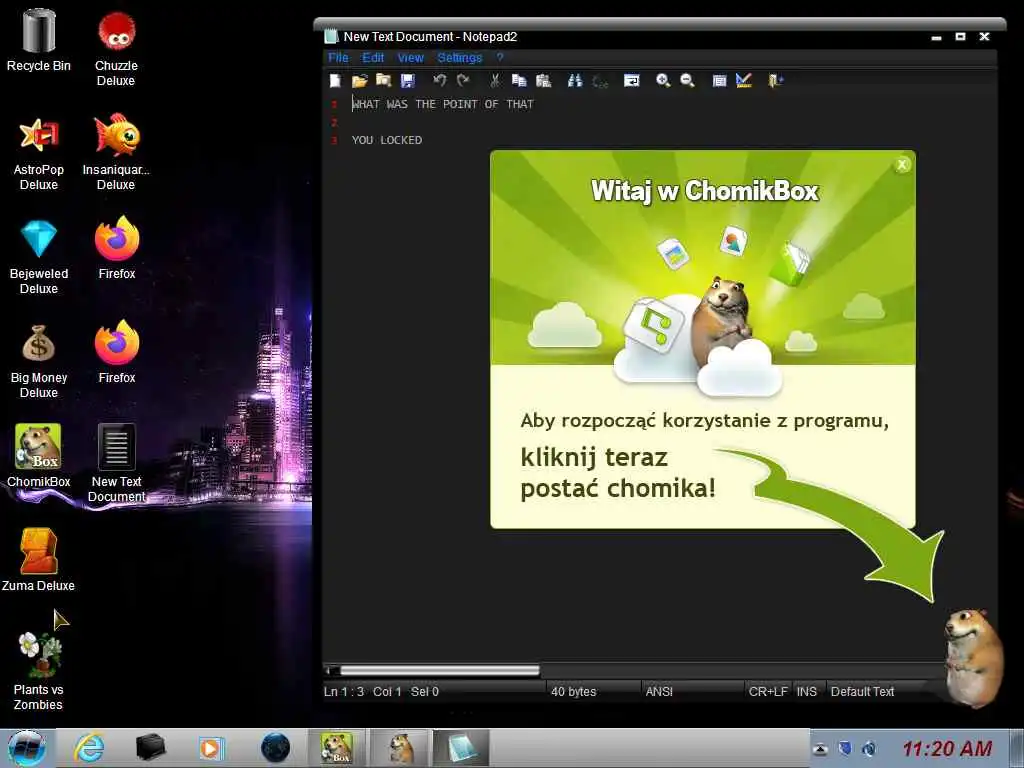Open the ? help menu in Notepad2
The height and width of the screenshot is (768, 1024).
(500, 57)
